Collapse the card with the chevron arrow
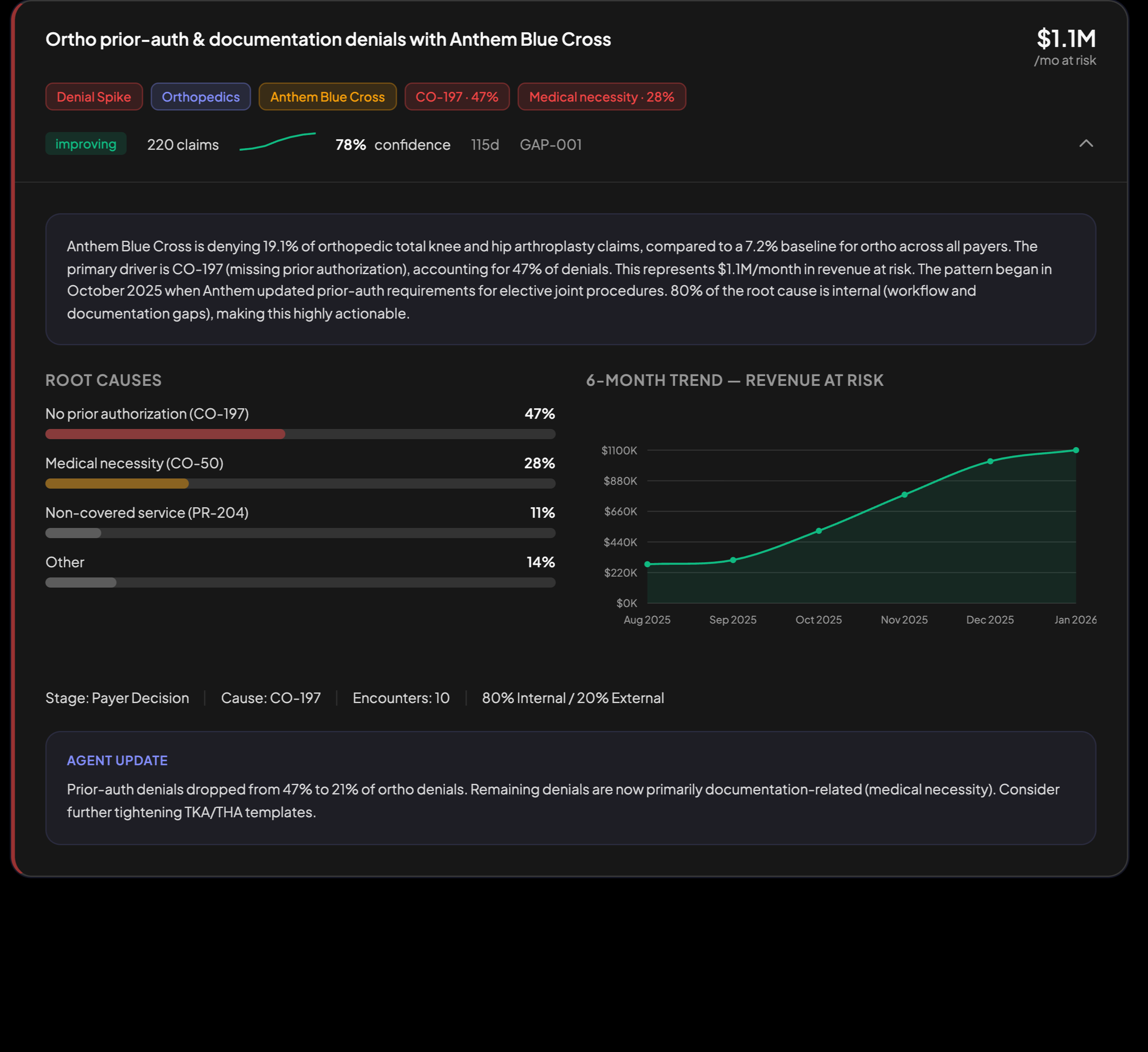 pos(1086,143)
